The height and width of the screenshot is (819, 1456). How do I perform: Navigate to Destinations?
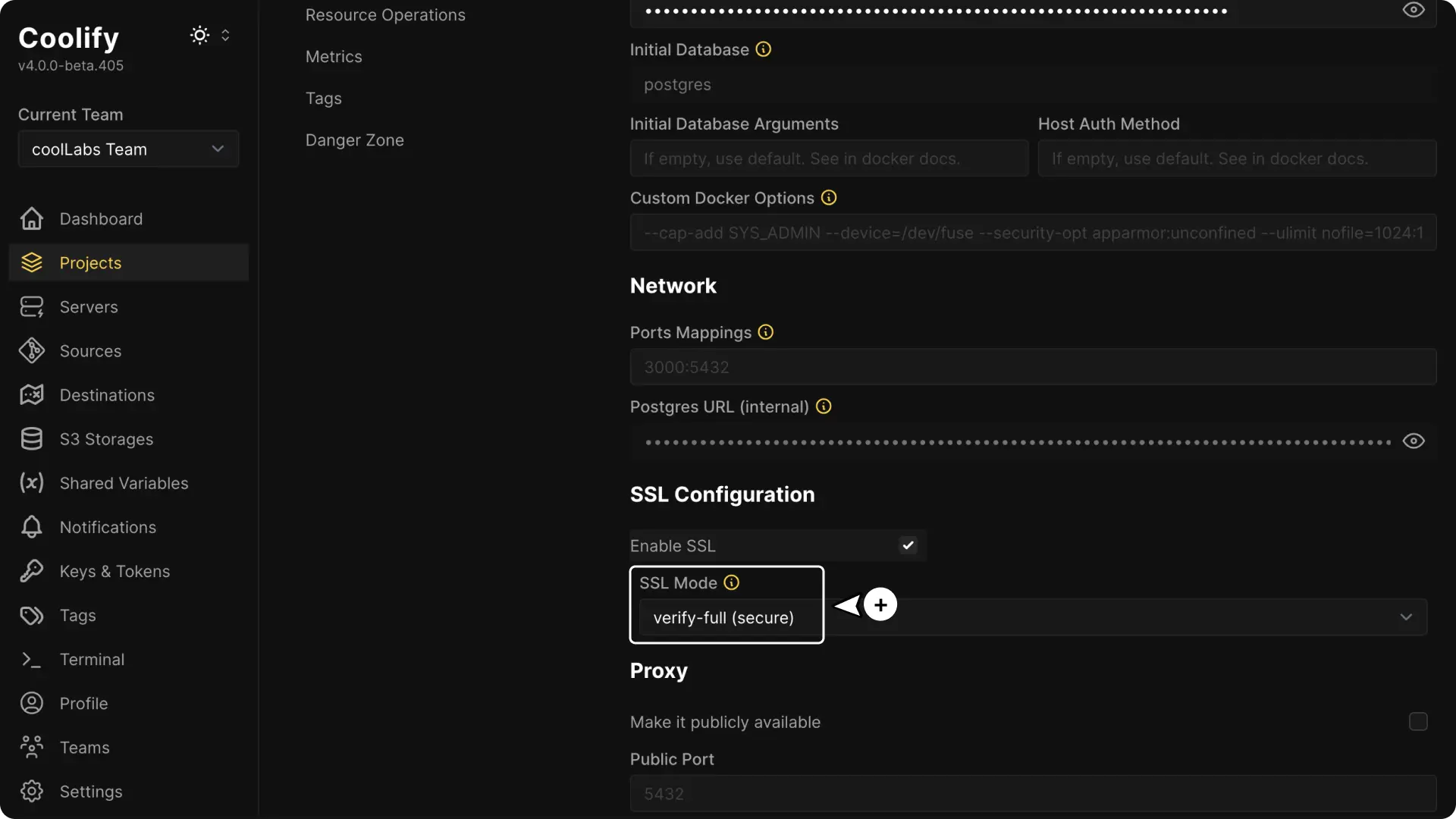(x=106, y=394)
